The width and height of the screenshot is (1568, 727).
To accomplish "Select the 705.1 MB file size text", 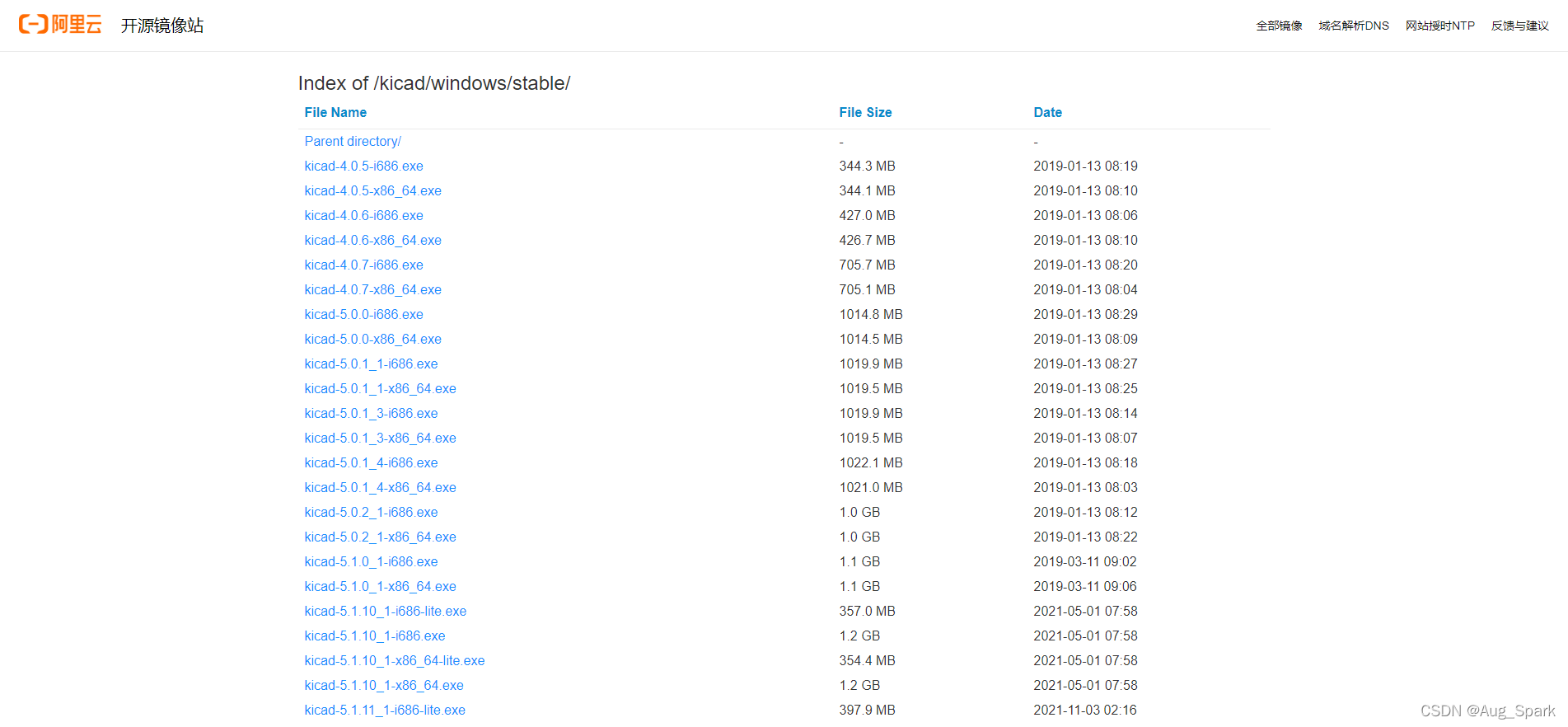I will coord(867,289).
